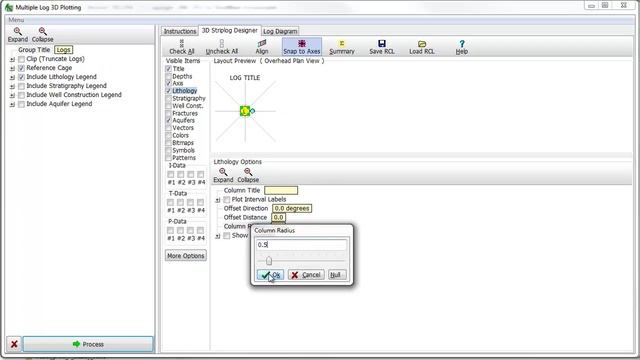Switch to Log Diagram tab
Viewport: 640px width, 360px height.
tap(280, 31)
